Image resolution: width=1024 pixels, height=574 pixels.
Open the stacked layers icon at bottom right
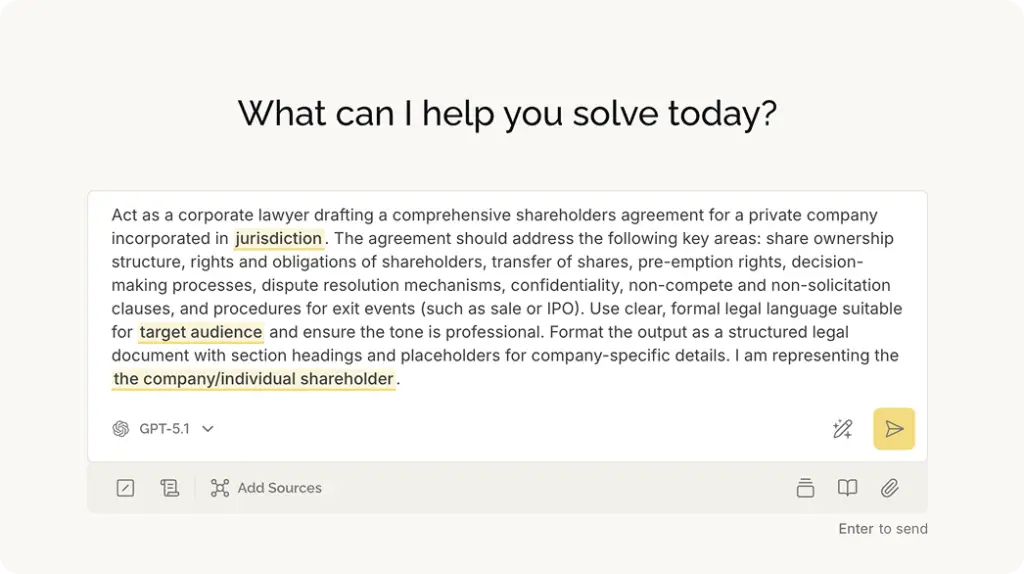point(805,488)
